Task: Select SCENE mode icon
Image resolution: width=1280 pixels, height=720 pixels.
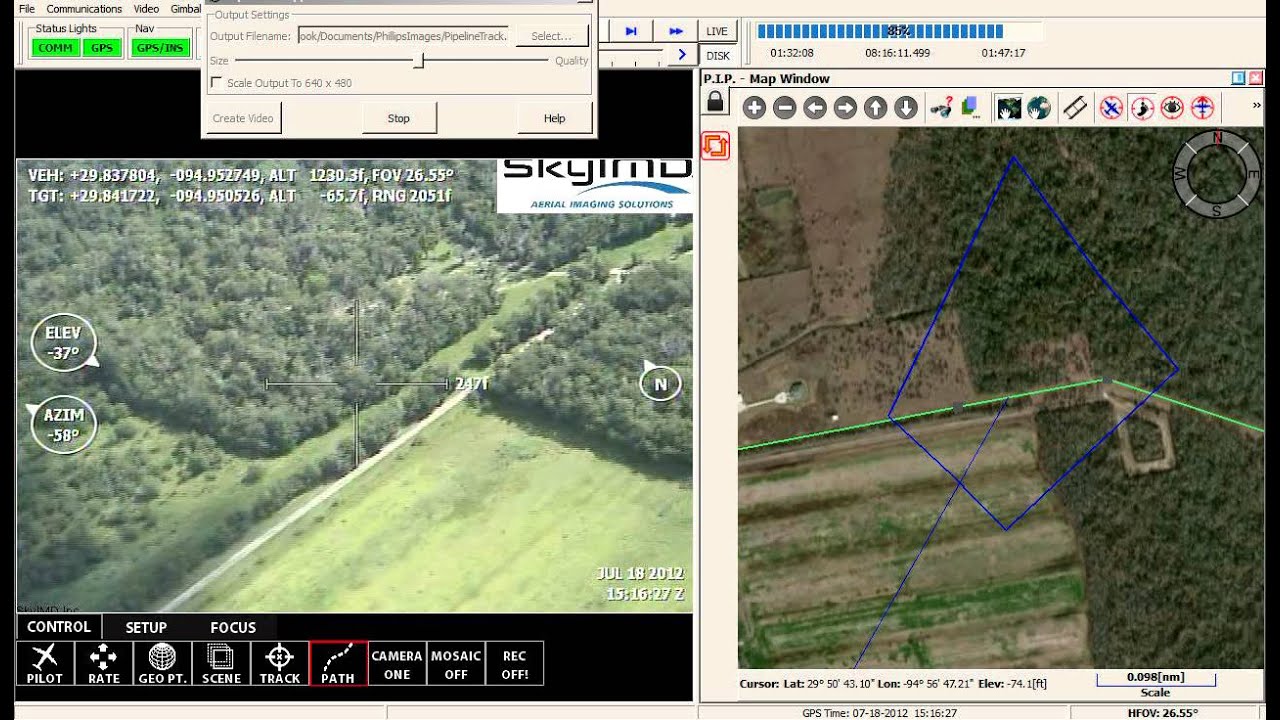Action: point(221,663)
